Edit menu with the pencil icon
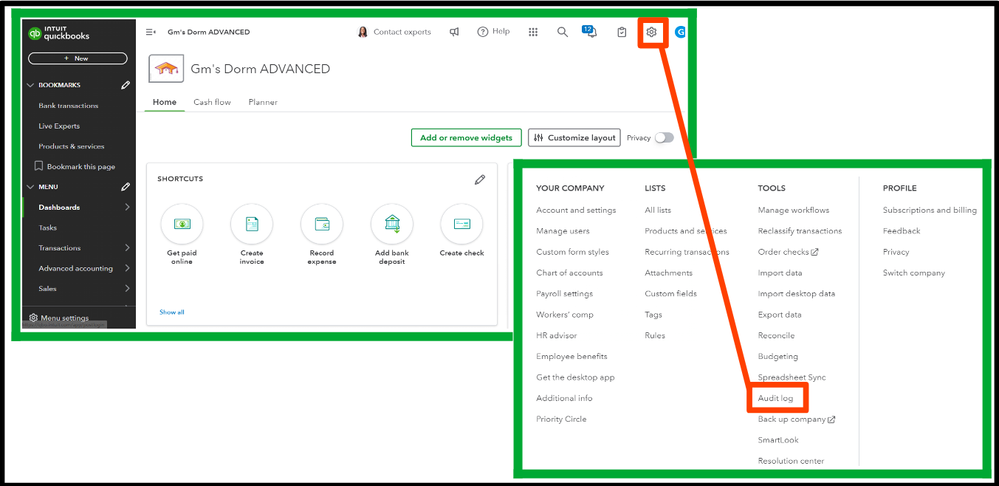999x486 pixels. point(126,187)
